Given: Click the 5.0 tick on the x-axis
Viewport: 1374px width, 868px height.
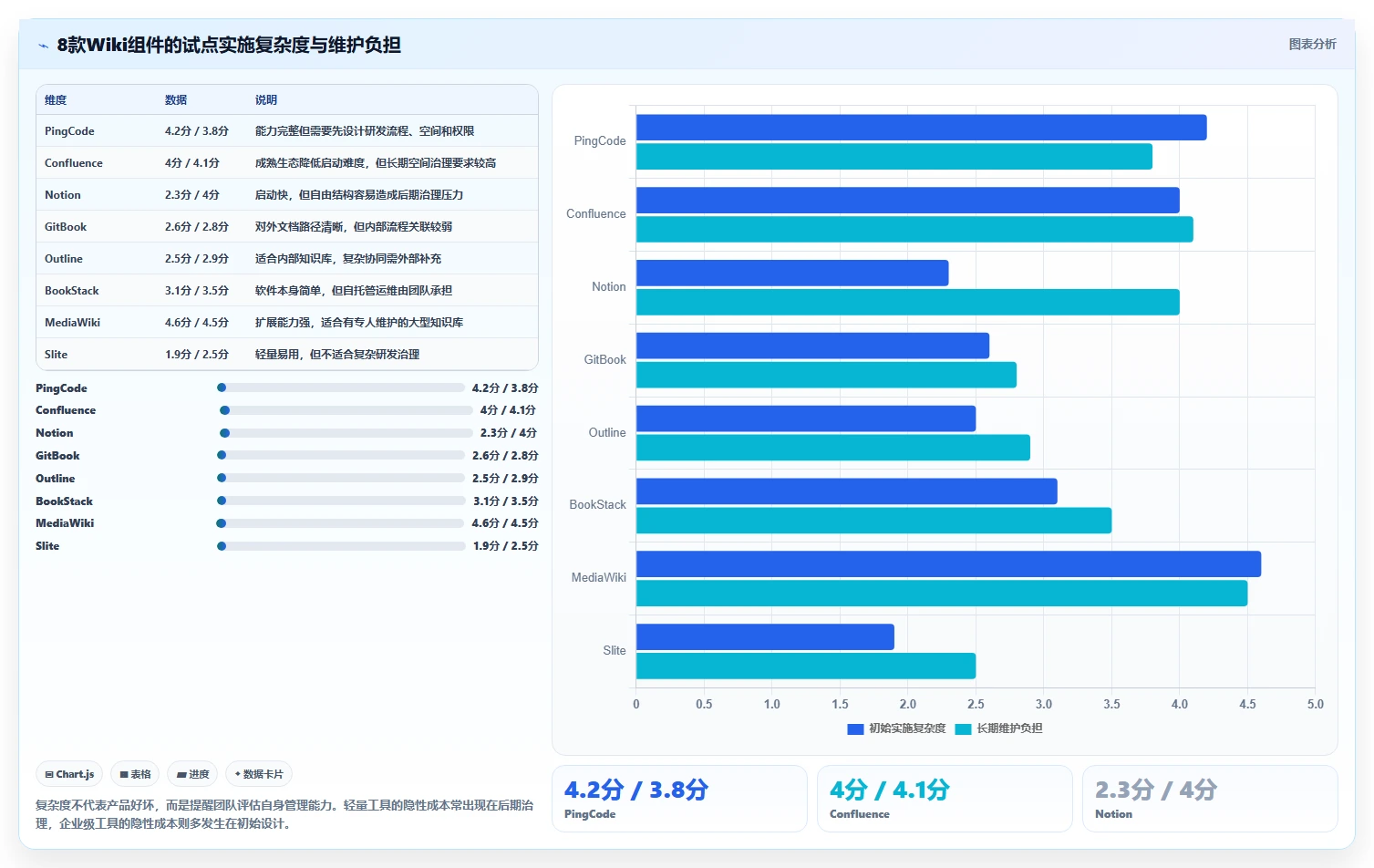Looking at the screenshot, I should pyautogui.click(x=1315, y=704).
